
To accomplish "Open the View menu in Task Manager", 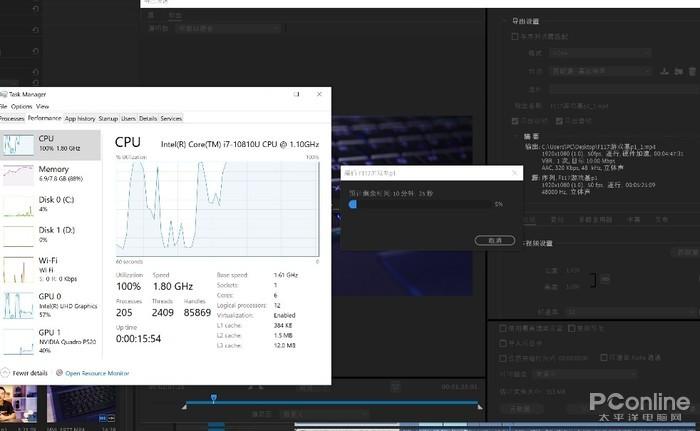I will pyautogui.click(x=42, y=106).
